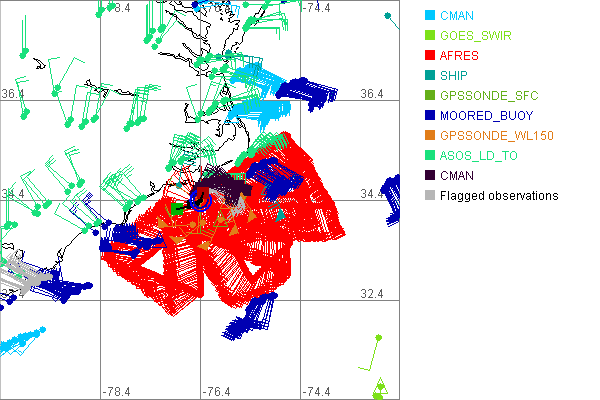Select the GPSSONDE_SFC legend color square
Viewport: 600px width, 400px height.
point(430,96)
